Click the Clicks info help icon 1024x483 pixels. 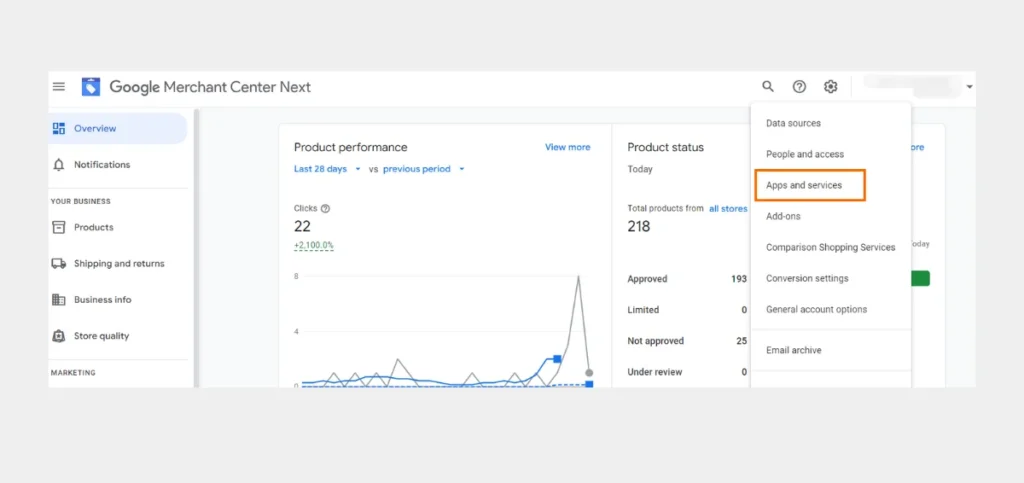coord(325,208)
